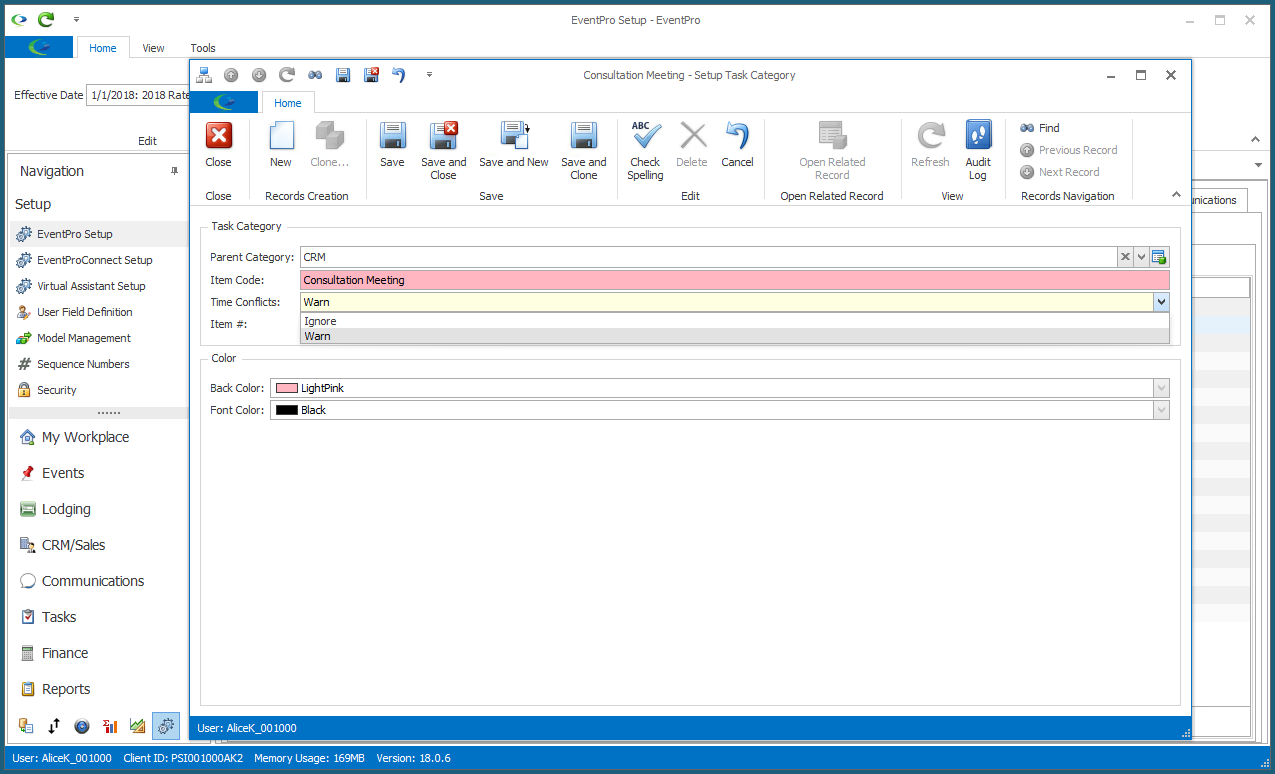
Task: Clear the Parent Category value with X
Action: pyautogui.click(x=1125, y=257)
